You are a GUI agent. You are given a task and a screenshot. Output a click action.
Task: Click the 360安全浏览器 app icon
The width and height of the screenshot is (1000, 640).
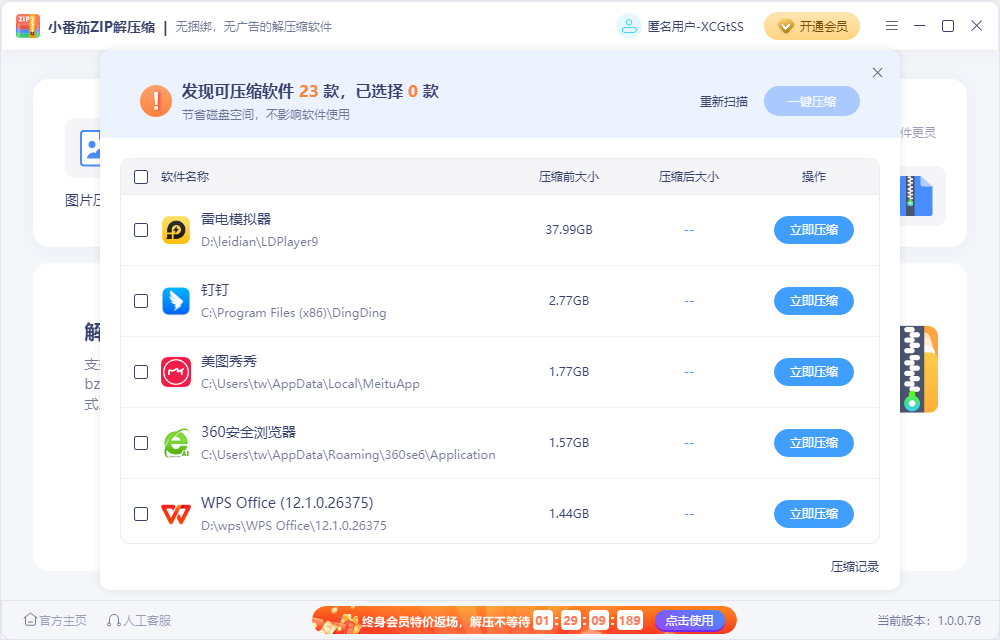176,443
